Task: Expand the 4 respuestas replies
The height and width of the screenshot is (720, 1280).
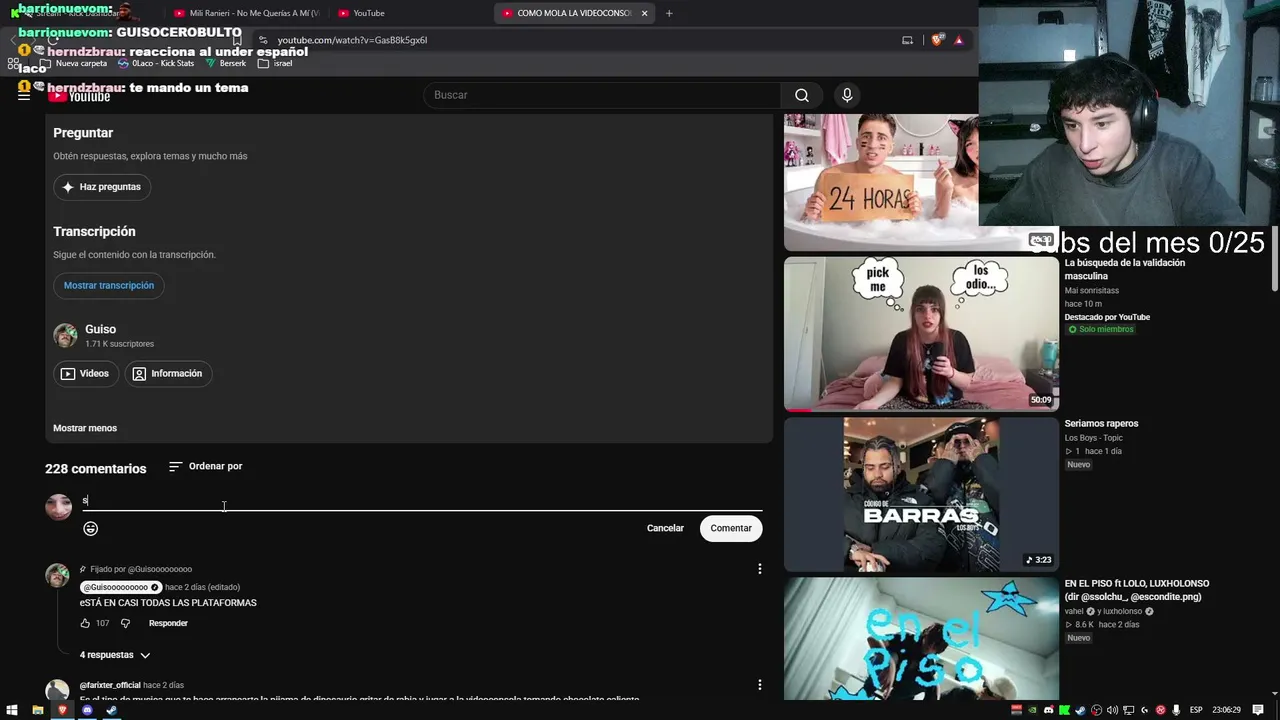Action: 115,655
